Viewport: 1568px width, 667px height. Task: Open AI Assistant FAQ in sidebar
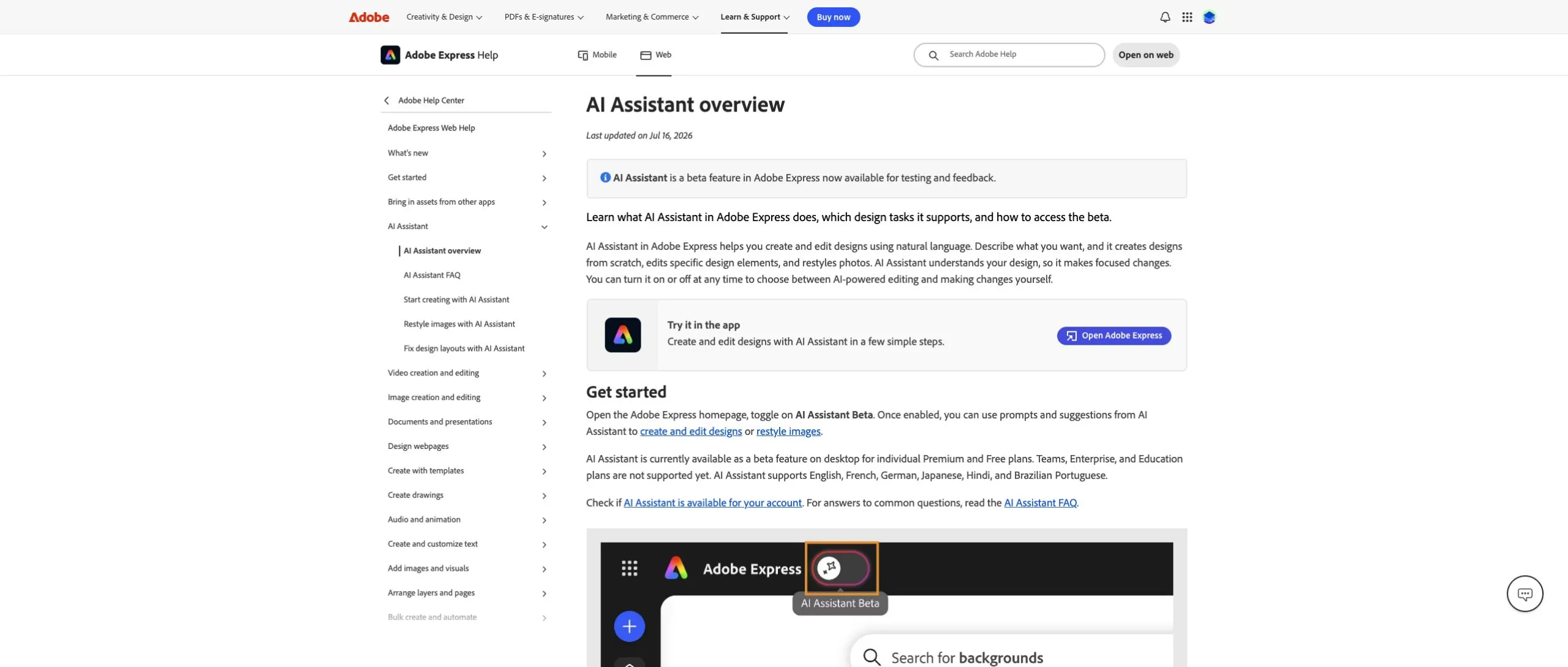tap(432, 276)
